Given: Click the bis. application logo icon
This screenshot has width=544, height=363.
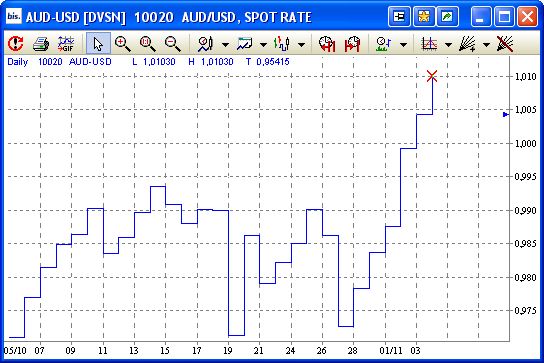Looking at the screenshot, I should pyautogui.click(x=14, y=16).
